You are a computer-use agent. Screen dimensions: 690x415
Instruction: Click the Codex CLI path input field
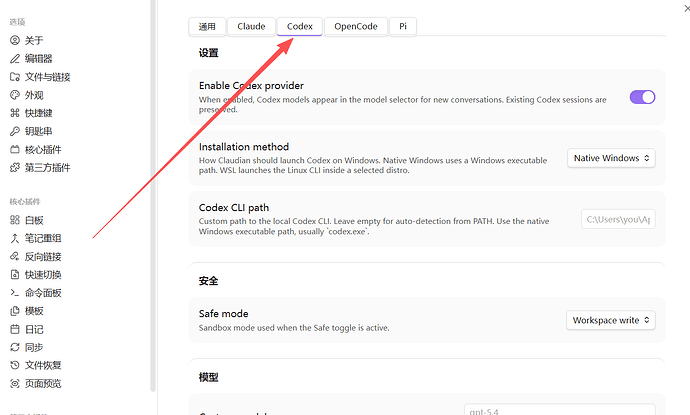(618, 219)
